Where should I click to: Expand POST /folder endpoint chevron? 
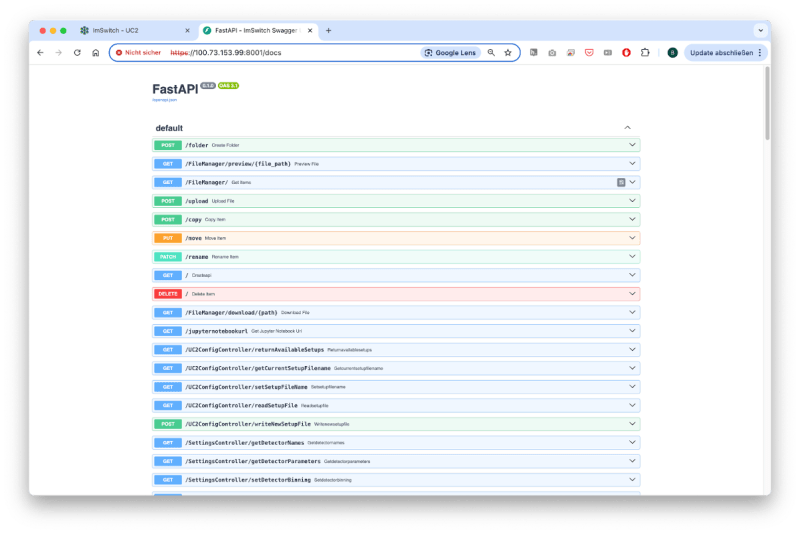(632, 145)
